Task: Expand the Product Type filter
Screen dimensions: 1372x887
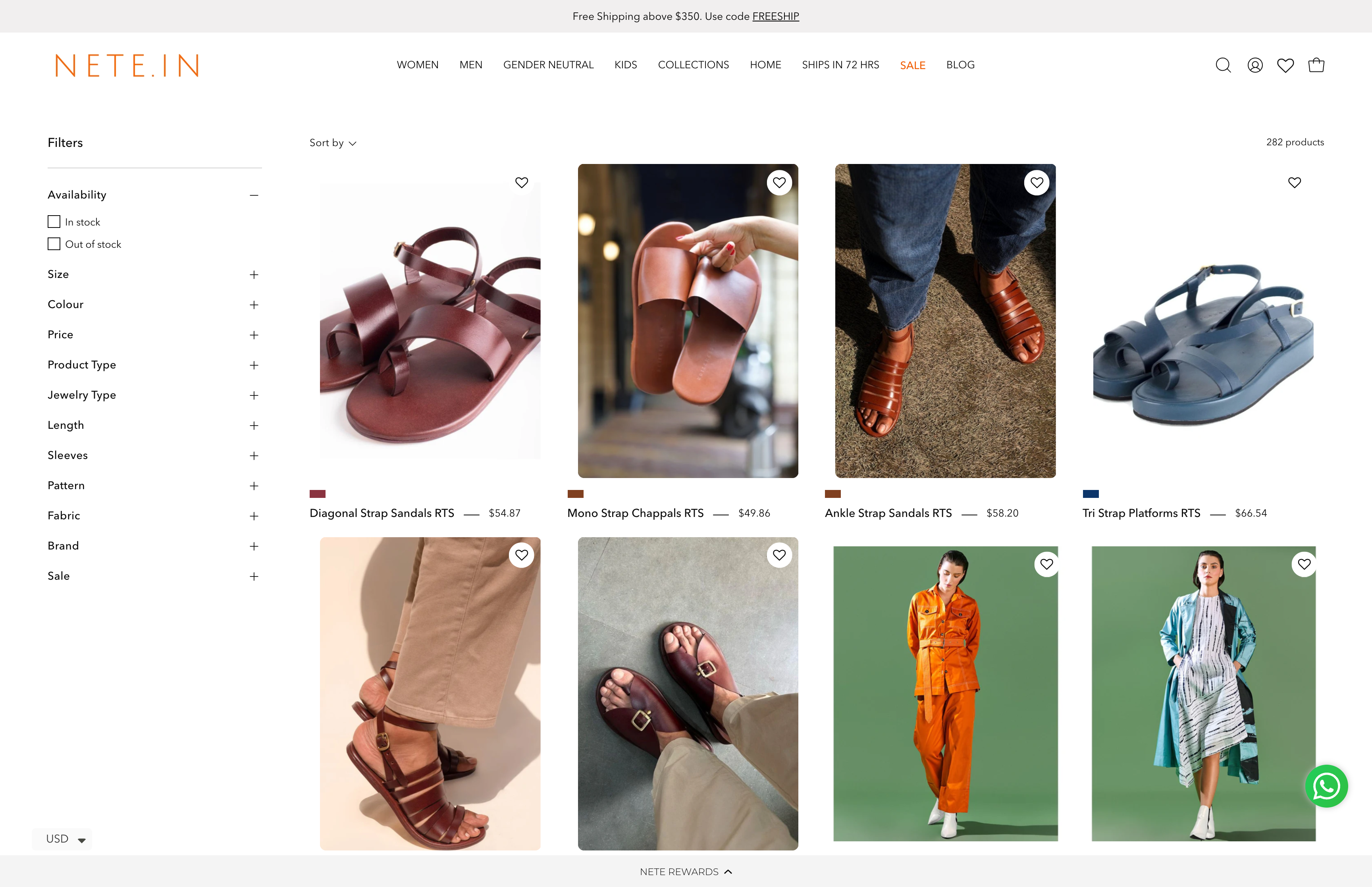Action: (x=253, y=364)
